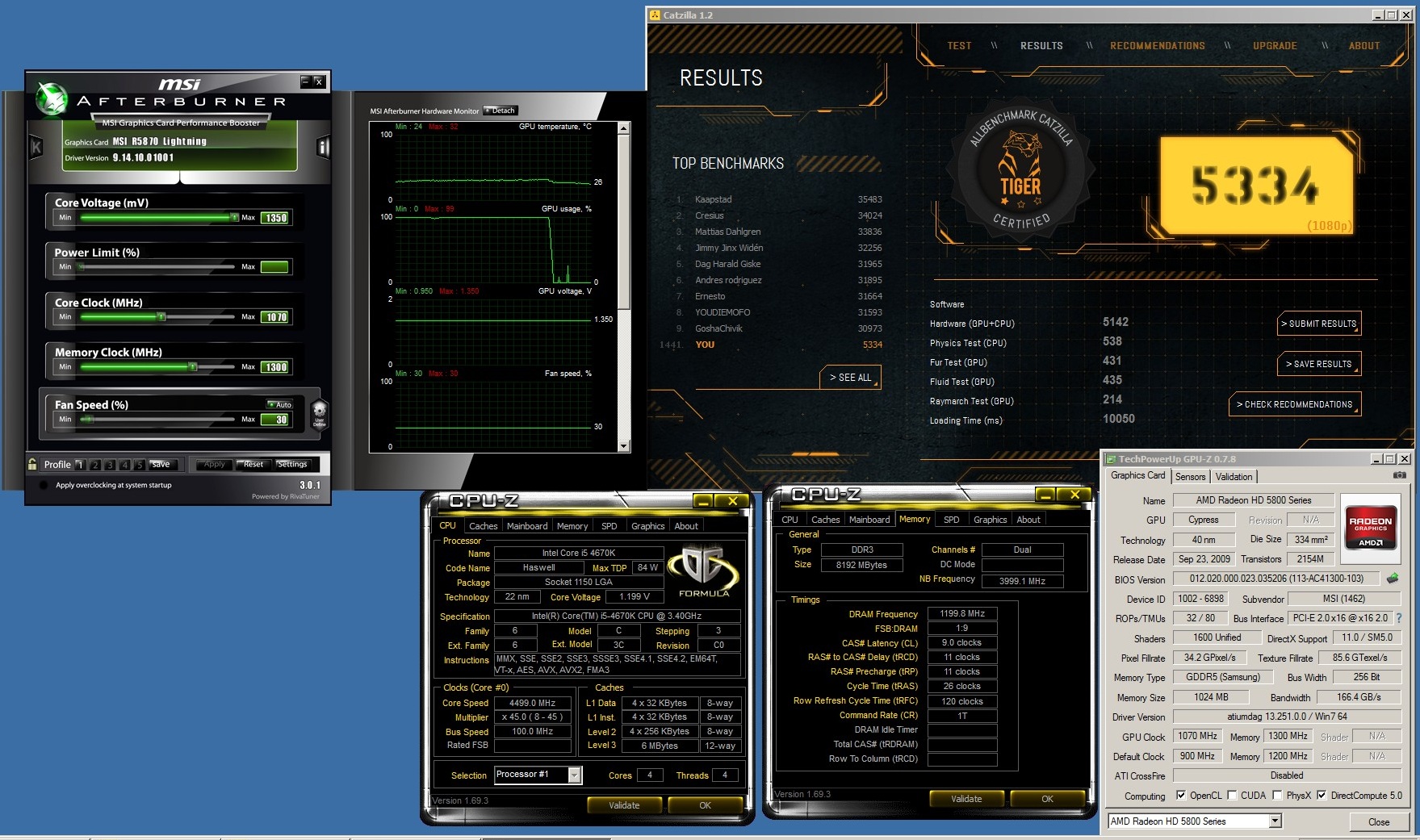Load Afterburner profile slot 5
The height and width of the screenshot is (840, 1420).
tap(140, 465)
